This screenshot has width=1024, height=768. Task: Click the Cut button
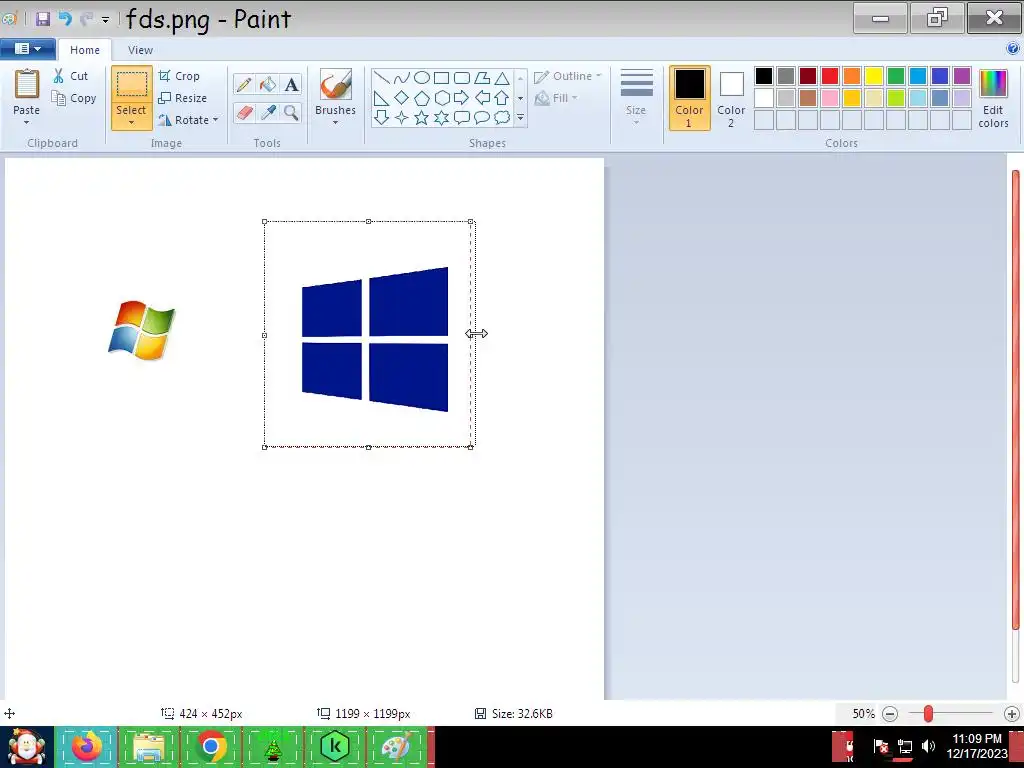pos(71,76)
